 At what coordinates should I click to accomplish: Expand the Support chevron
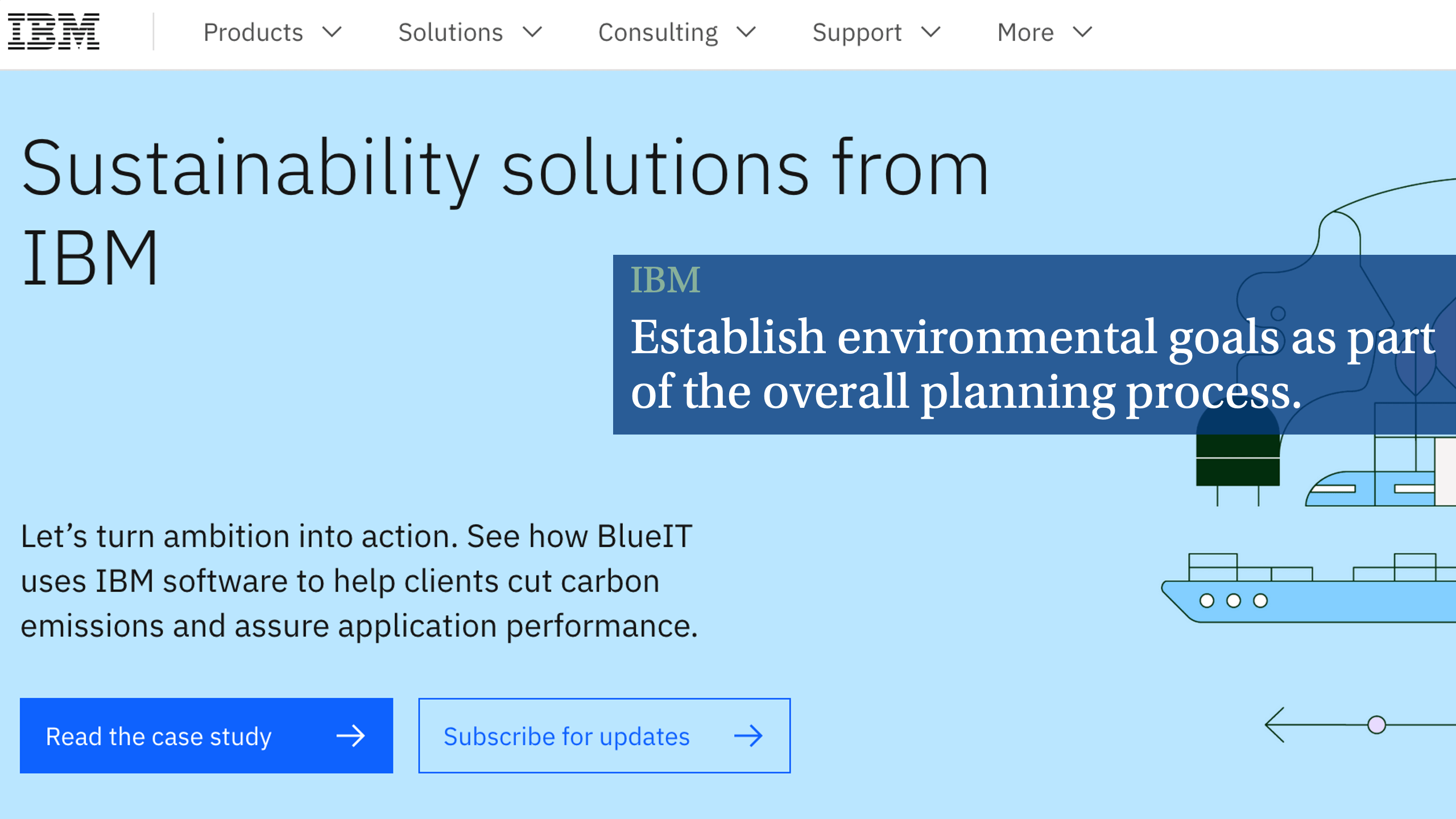[x=931, y=32]
